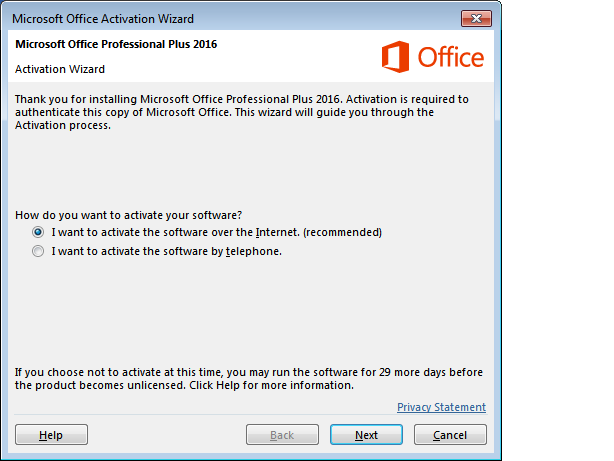
Task: Open the Privacy Statement link
Action: click(x=441, y=407)
